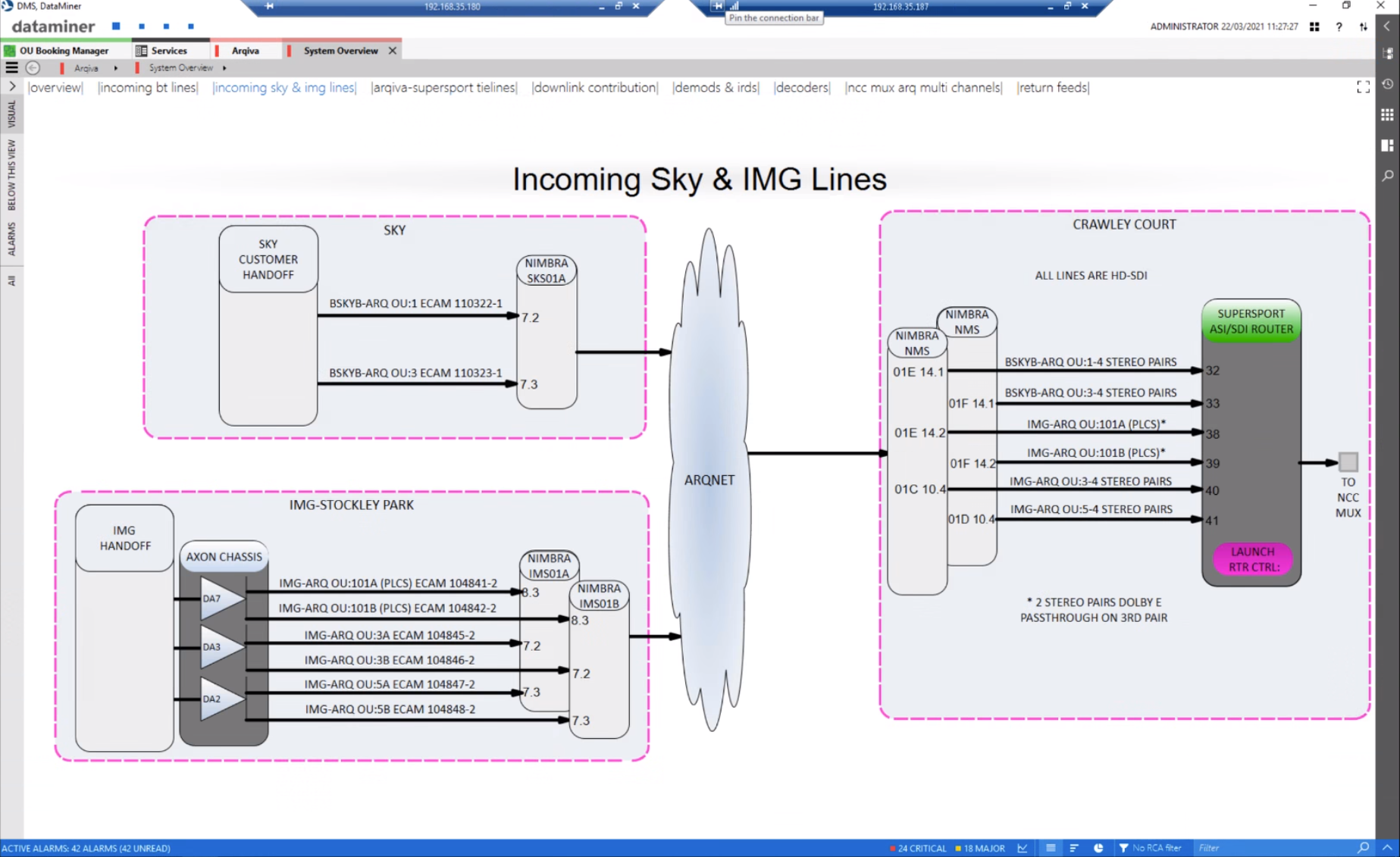Click the ADMINISTRATOR user label
Viewport: 1400px width, 857px height.
1183,27
